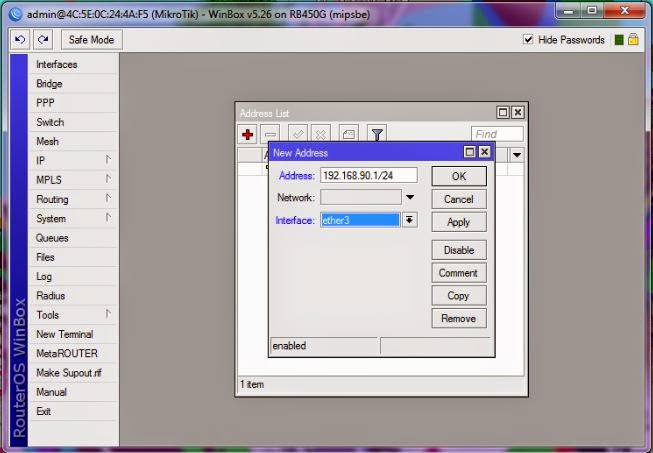Click the Remove button
653x453 pixels.
[459, 319]
